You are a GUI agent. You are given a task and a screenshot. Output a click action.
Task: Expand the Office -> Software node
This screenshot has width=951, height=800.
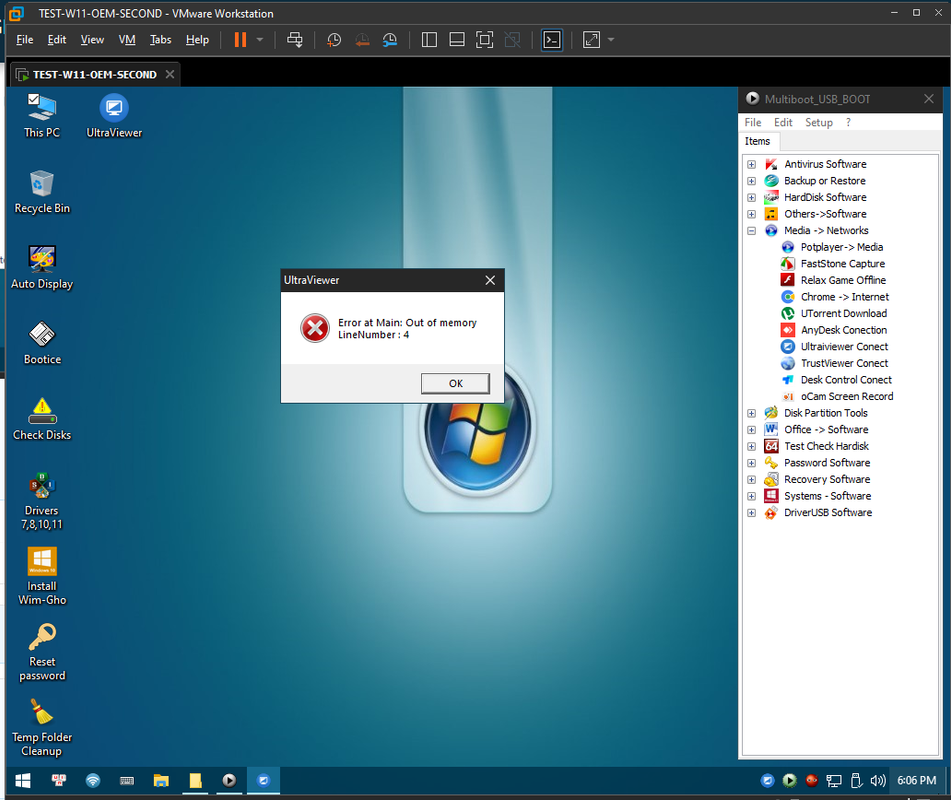point(751,429)
